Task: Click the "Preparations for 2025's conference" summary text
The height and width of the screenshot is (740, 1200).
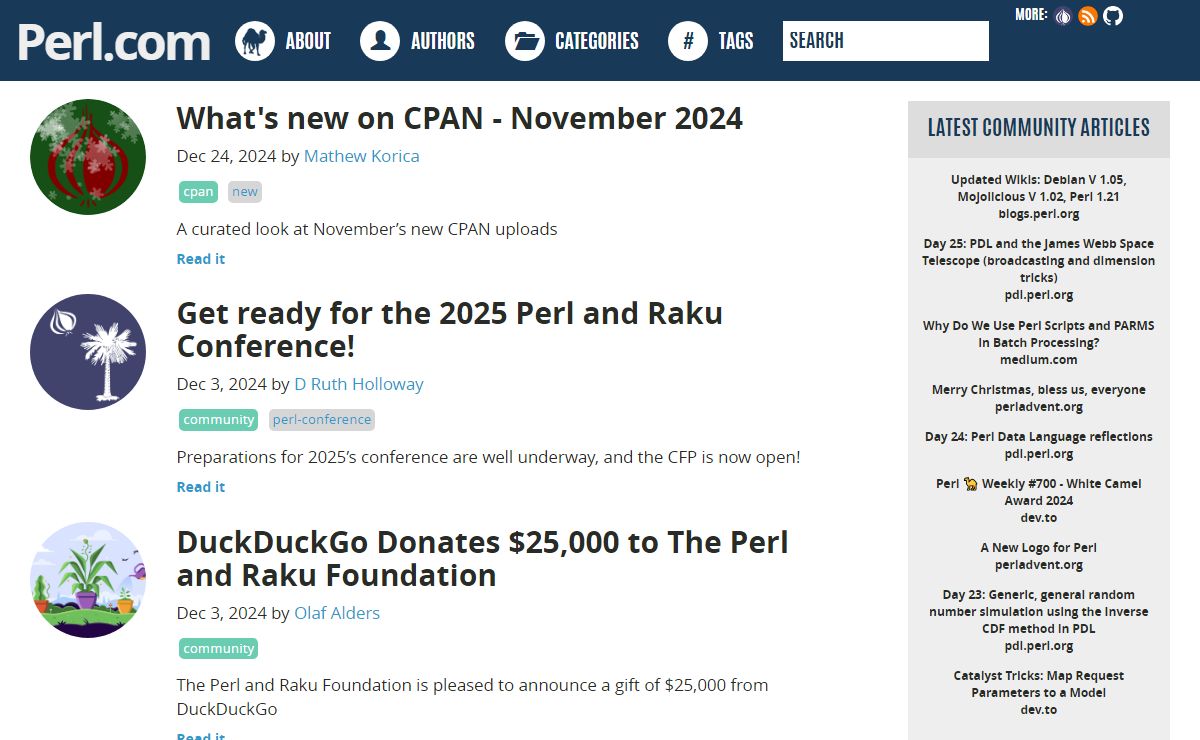Action: pos(489,457)
